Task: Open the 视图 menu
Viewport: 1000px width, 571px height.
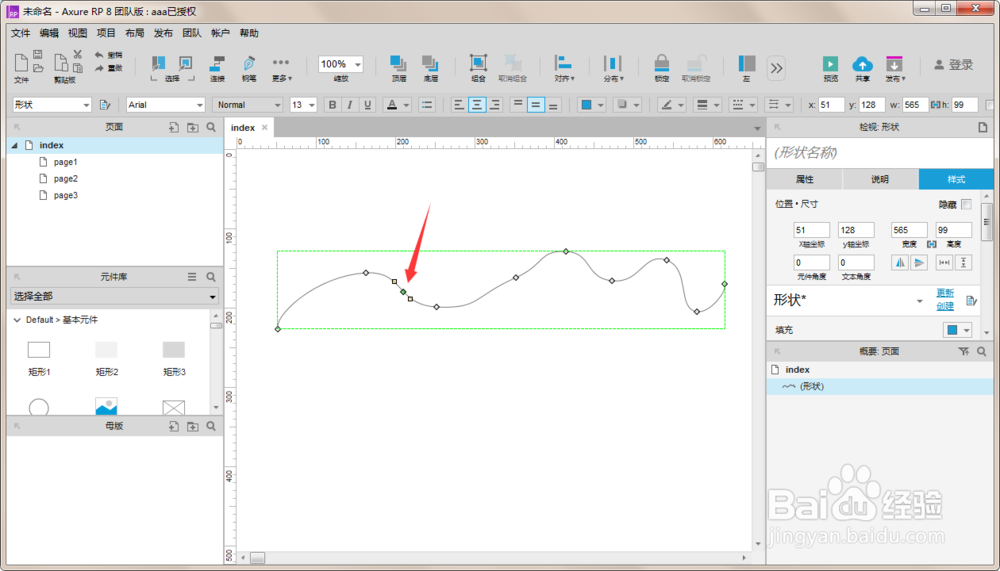Action: click(x=77, y=33)
